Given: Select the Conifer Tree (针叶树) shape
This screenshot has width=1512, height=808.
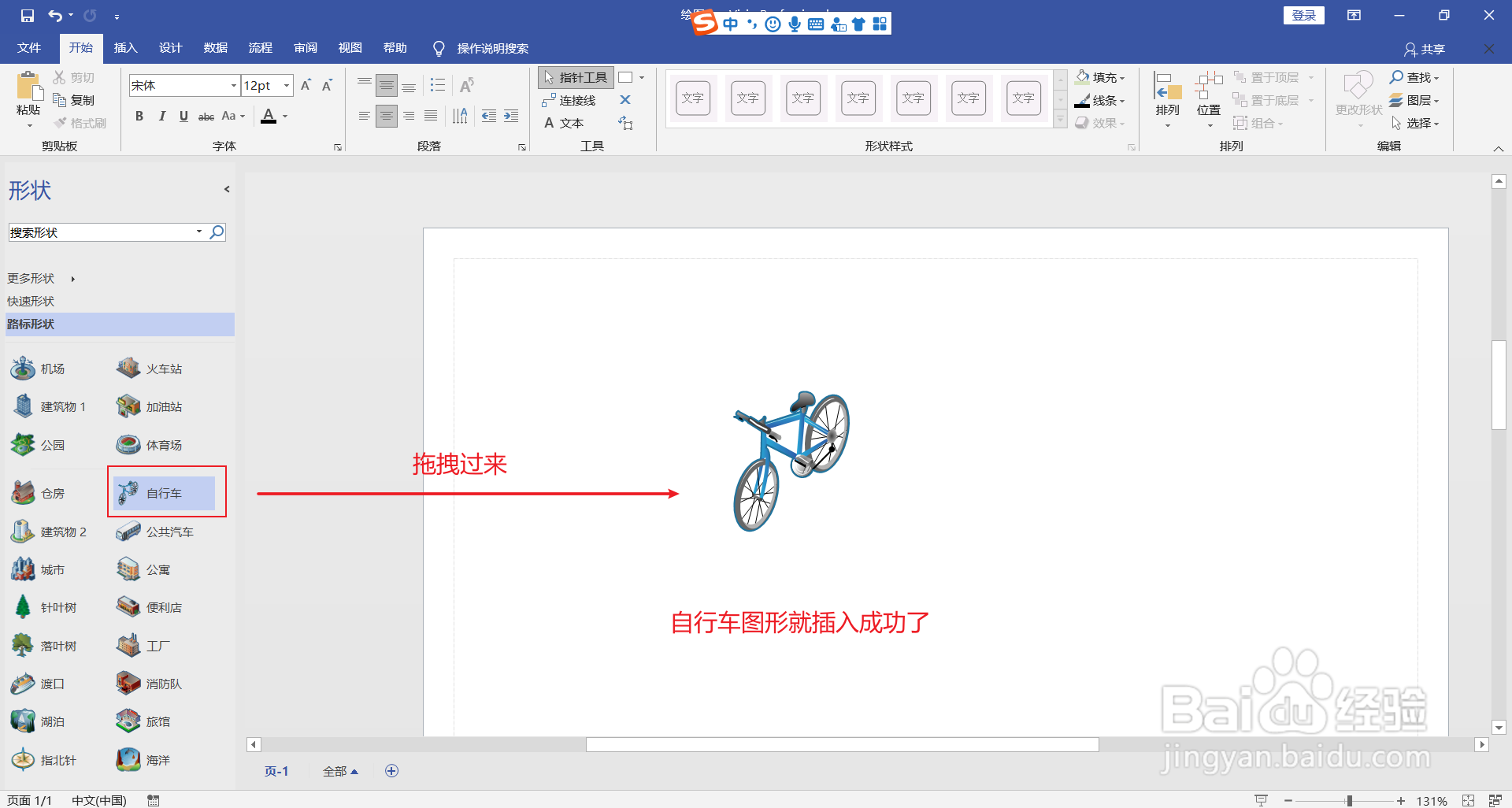Looking at the screenshot, I should [44, 607].
